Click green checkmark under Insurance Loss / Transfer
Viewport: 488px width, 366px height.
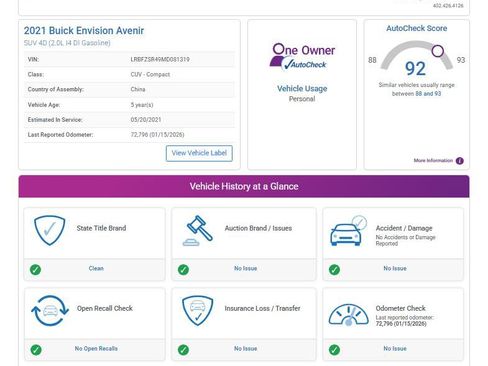coord(183,350)
